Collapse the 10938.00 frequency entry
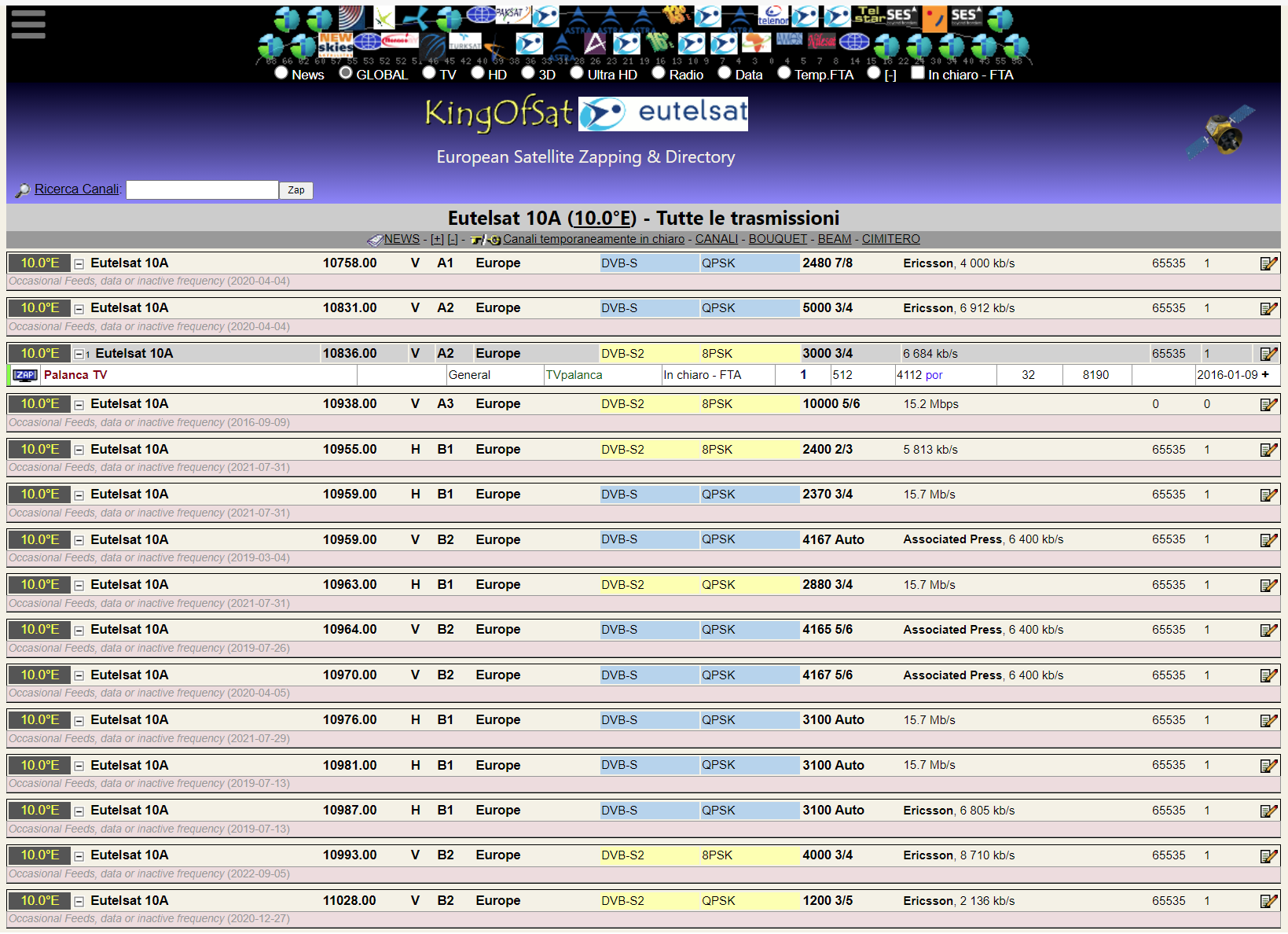 click(x=79, y=404)
